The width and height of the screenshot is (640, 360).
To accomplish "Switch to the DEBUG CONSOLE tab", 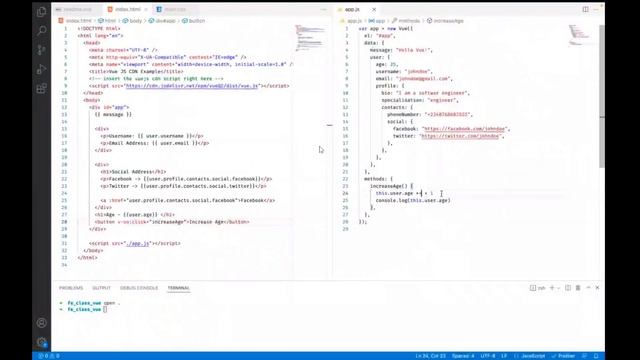I will pyautogui.click(x=139, y=288).
